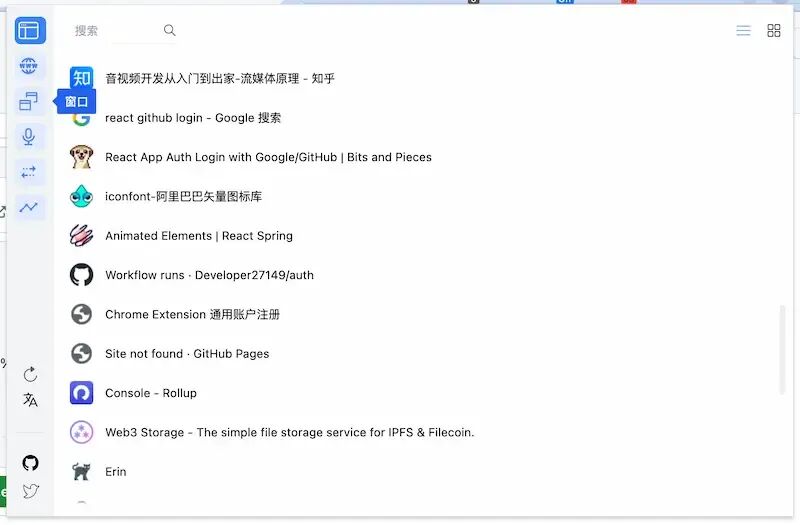Screen dimensions: 800x525
Task: Click the Web3 Storage favicon
Action: click(x=82, y=432)
